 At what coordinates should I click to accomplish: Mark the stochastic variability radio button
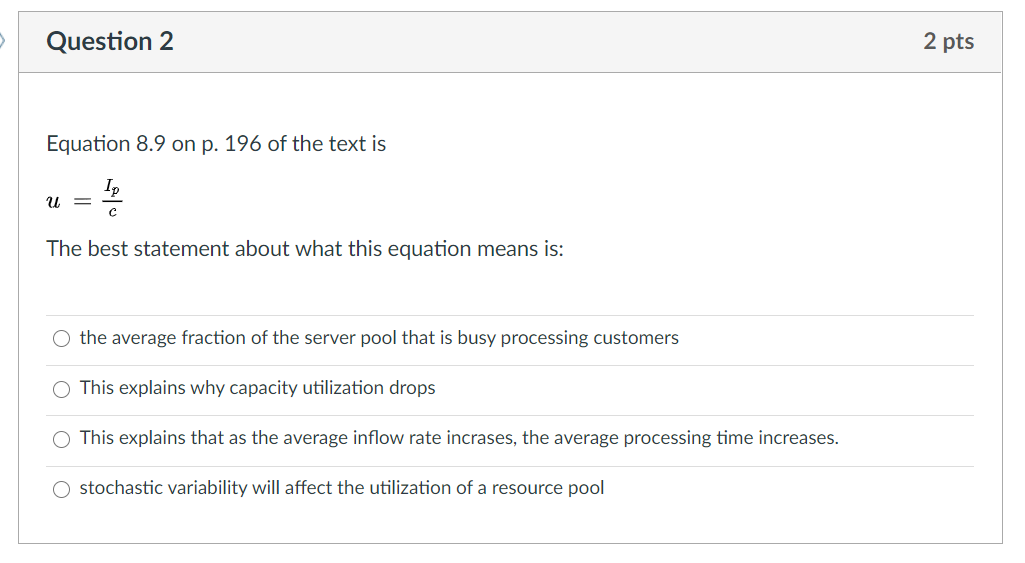click(62, 489)
